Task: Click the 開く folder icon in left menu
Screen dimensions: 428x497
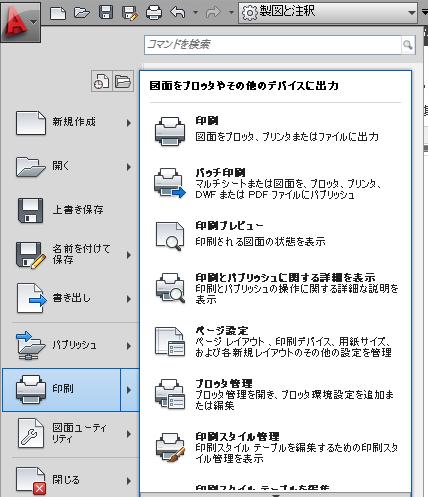Action: tap(31, 167)
